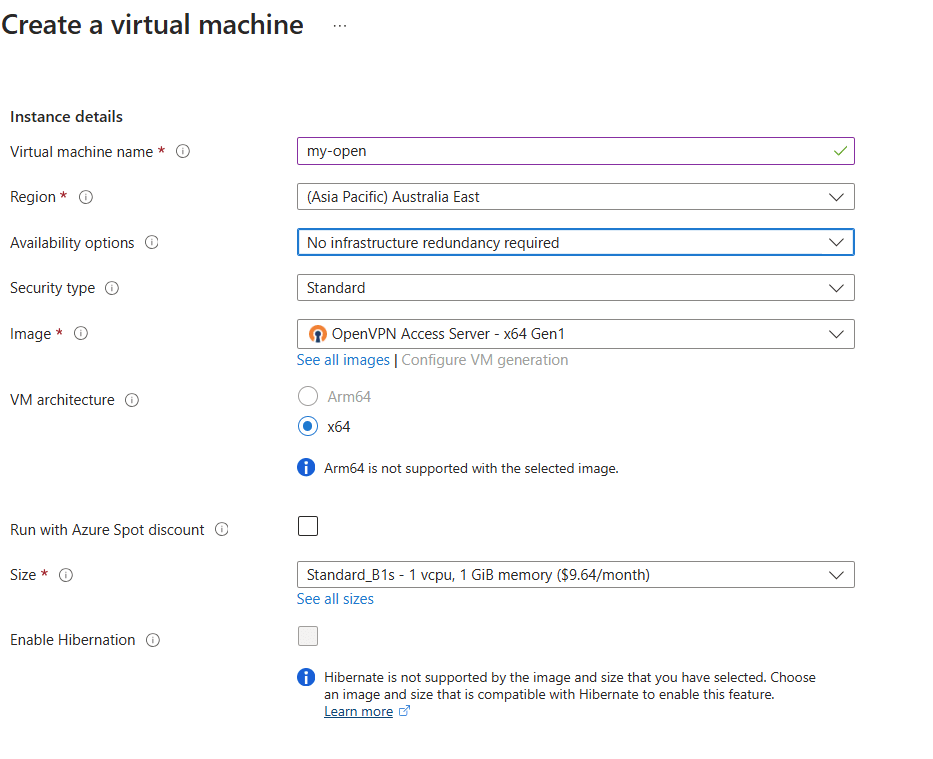Click the Virtual machine name label
Screen dimensions: 933x759
tap(82, 152)
